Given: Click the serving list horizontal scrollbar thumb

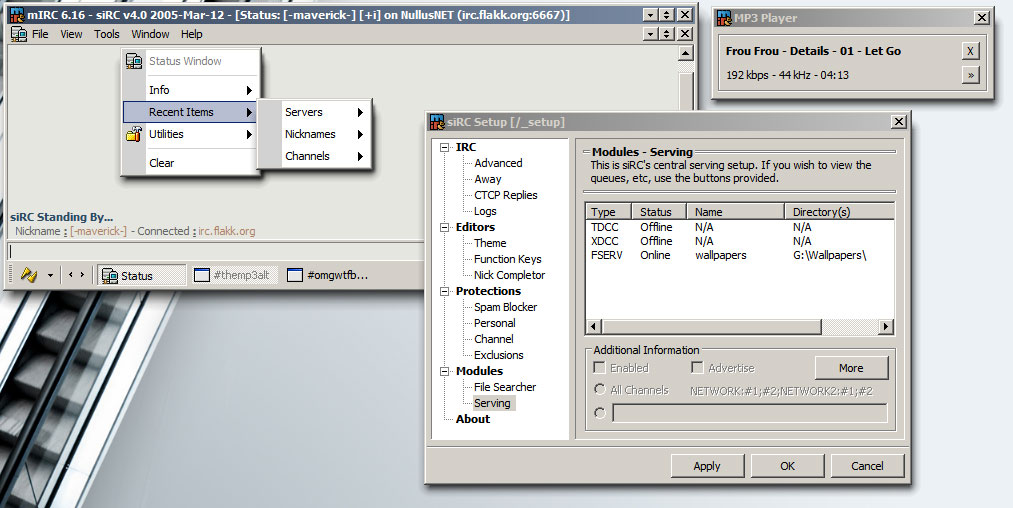Looking at the screenshot, I should pos(711,326).
